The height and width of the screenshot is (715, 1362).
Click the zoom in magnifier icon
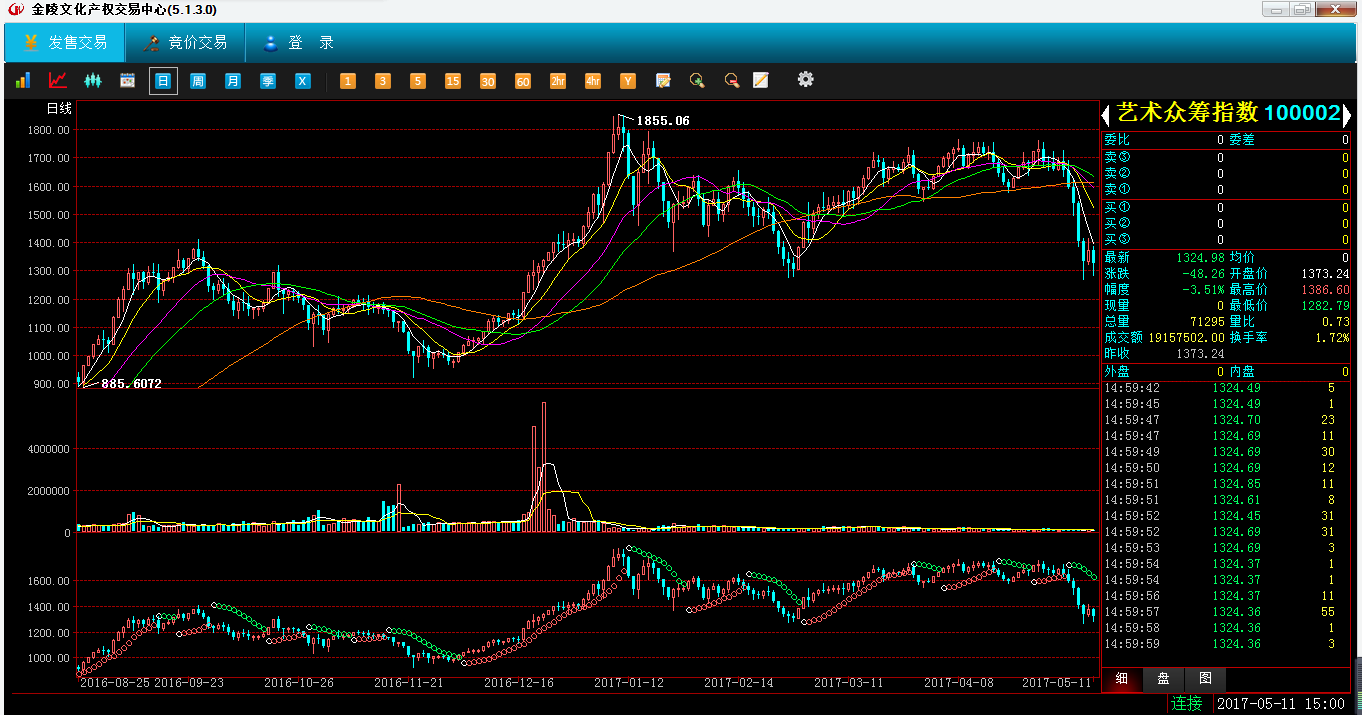tap(697, 81)
